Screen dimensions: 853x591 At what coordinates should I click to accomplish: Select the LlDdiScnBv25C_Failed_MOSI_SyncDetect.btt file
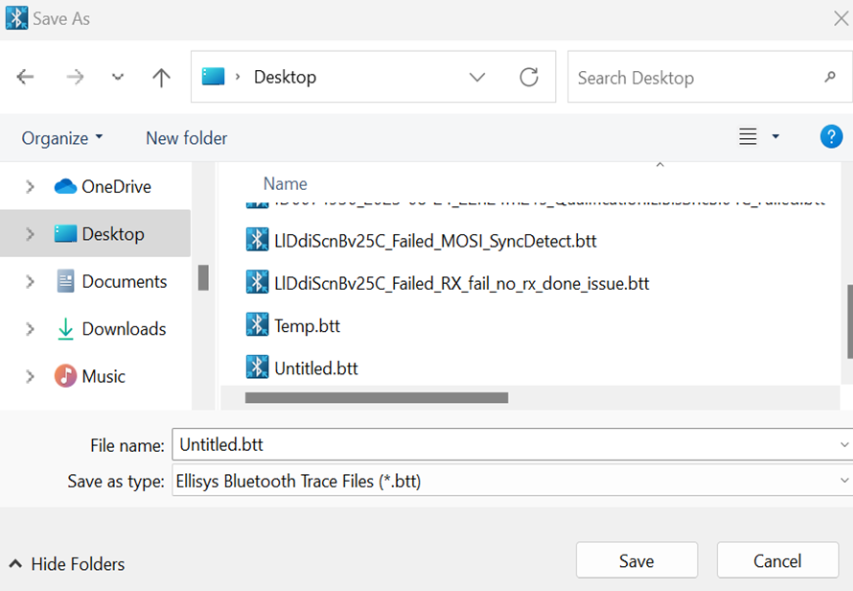[x=435, y=241]
